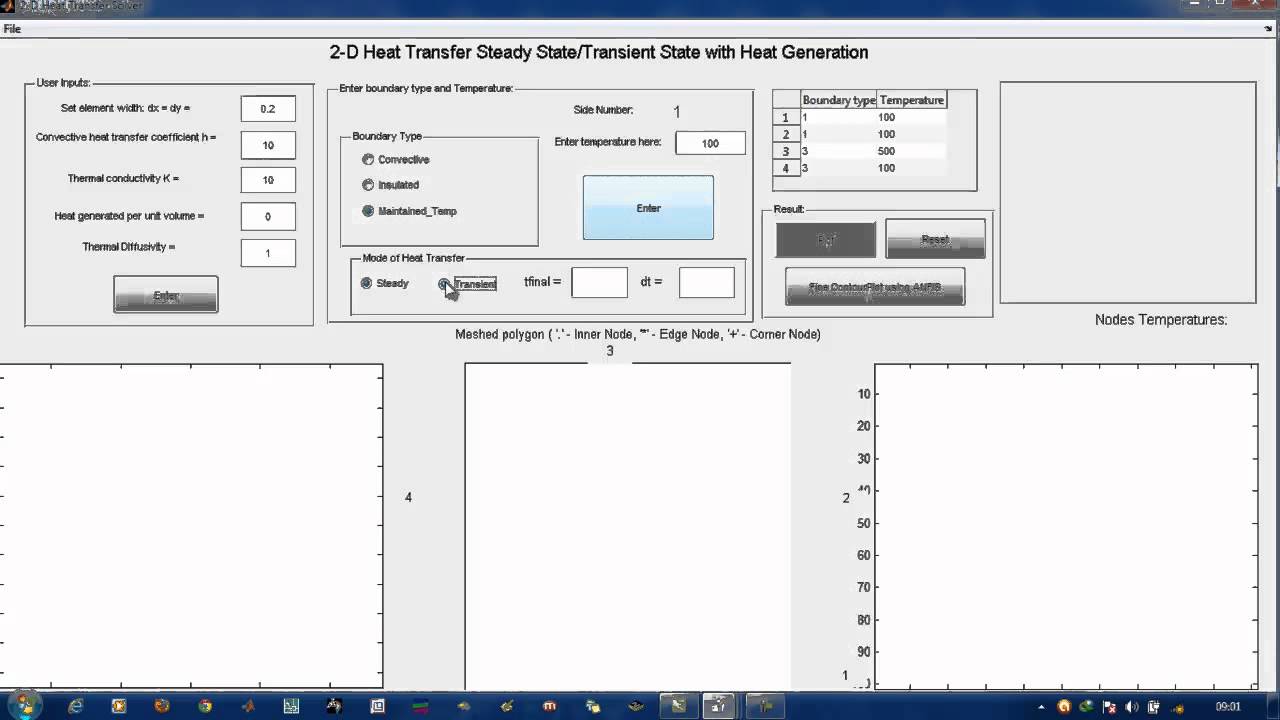
Task: Select row header 3 in boundary table
Action: click(786, 151)
